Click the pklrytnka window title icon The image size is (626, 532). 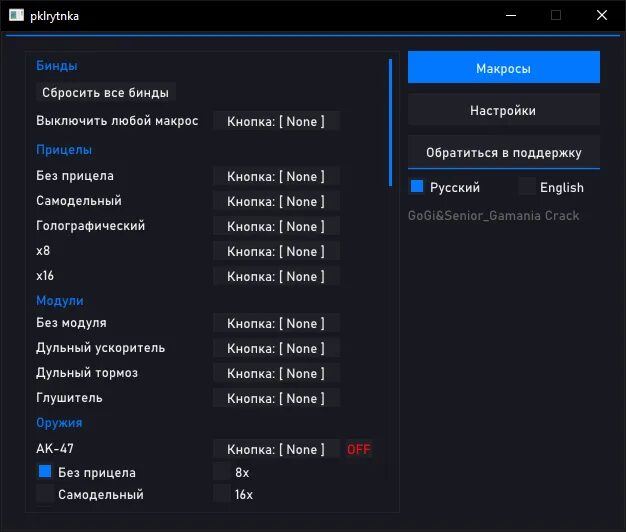click(15, 15)
